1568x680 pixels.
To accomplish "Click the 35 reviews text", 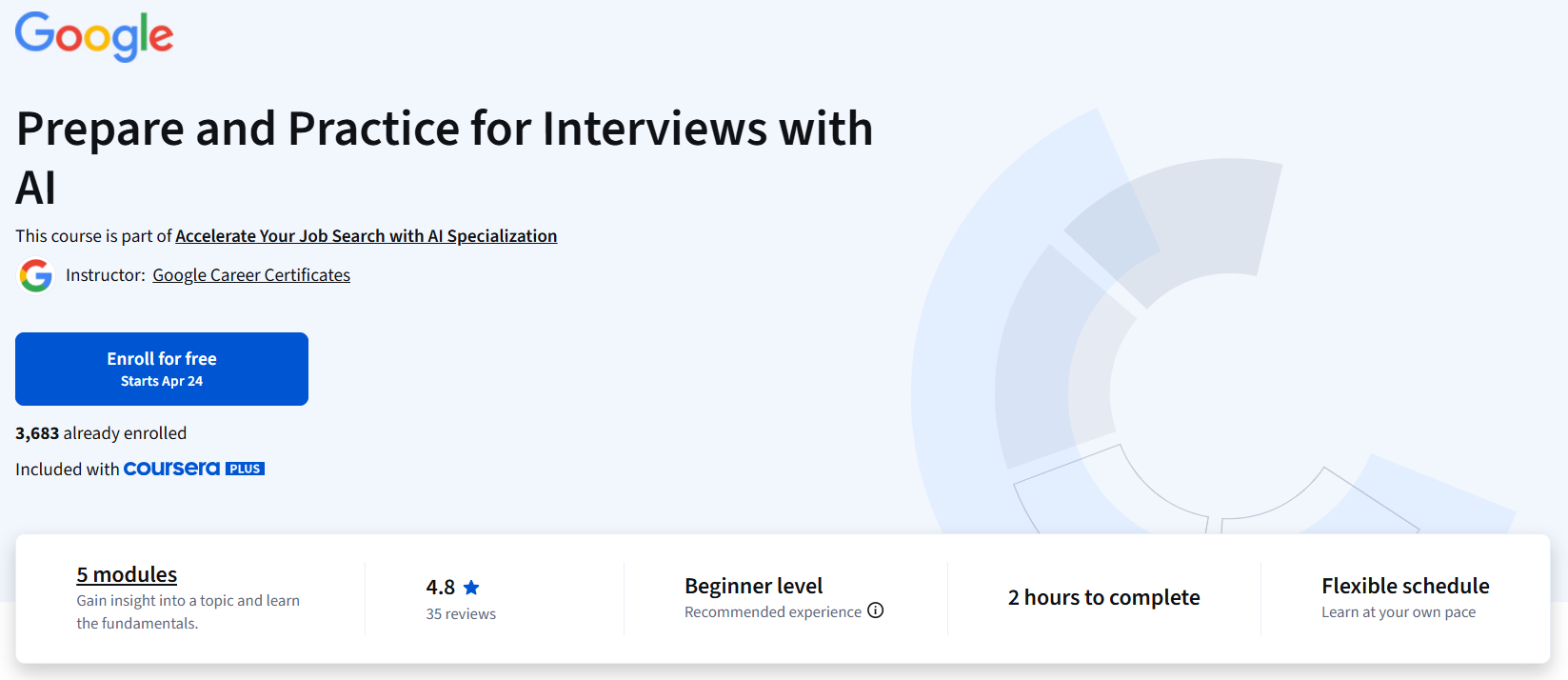I will [461, 614].
